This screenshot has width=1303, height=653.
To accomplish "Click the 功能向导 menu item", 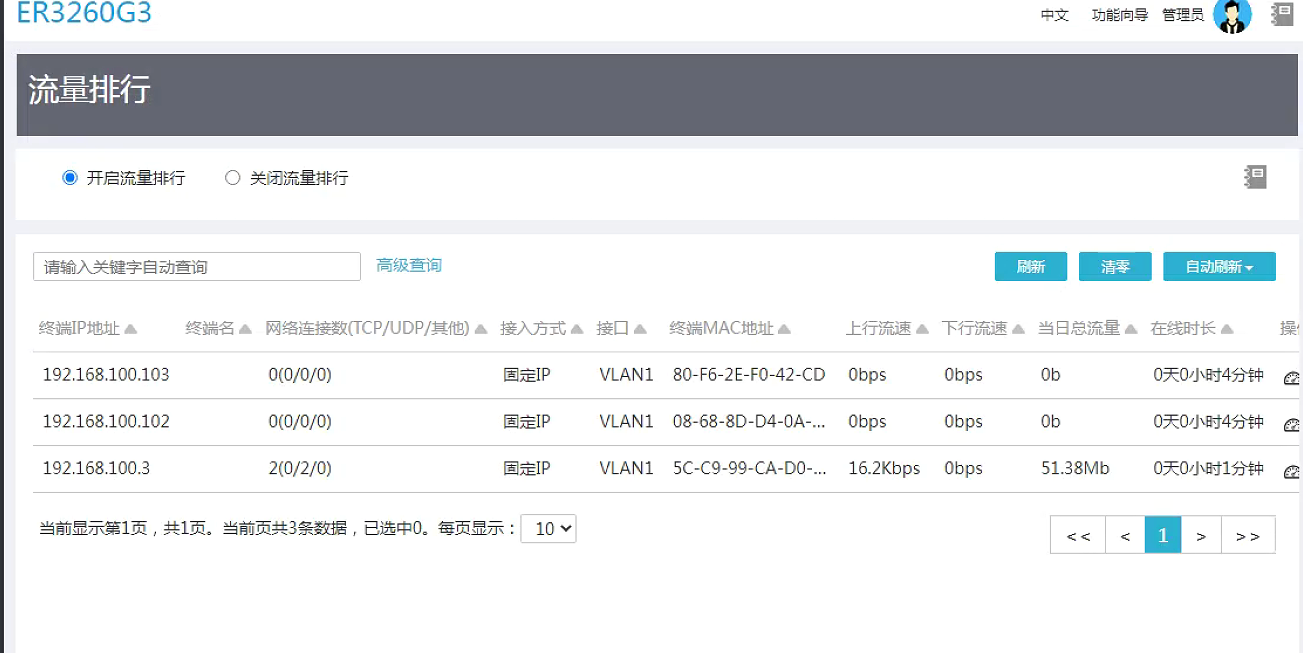I will (1119, 15).
